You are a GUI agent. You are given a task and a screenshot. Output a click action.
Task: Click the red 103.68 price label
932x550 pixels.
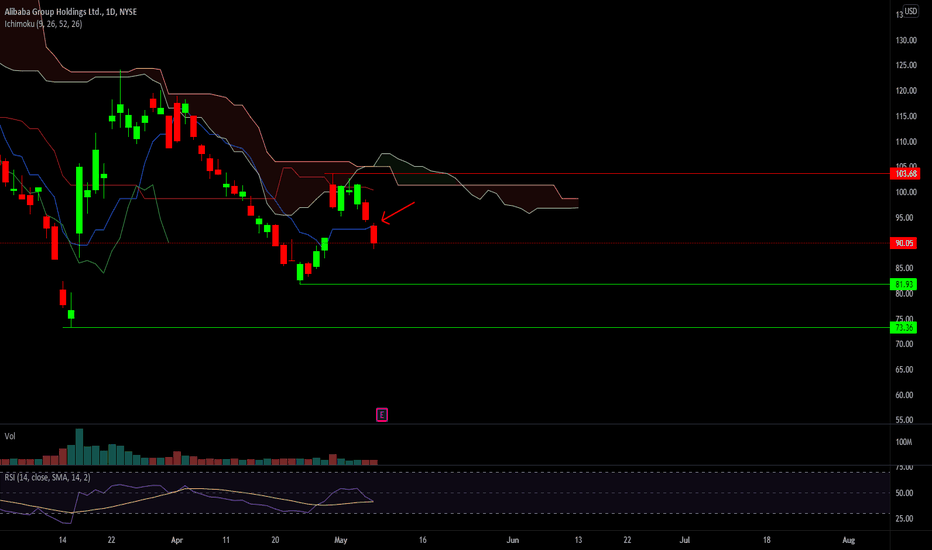[x=905, y=174]
